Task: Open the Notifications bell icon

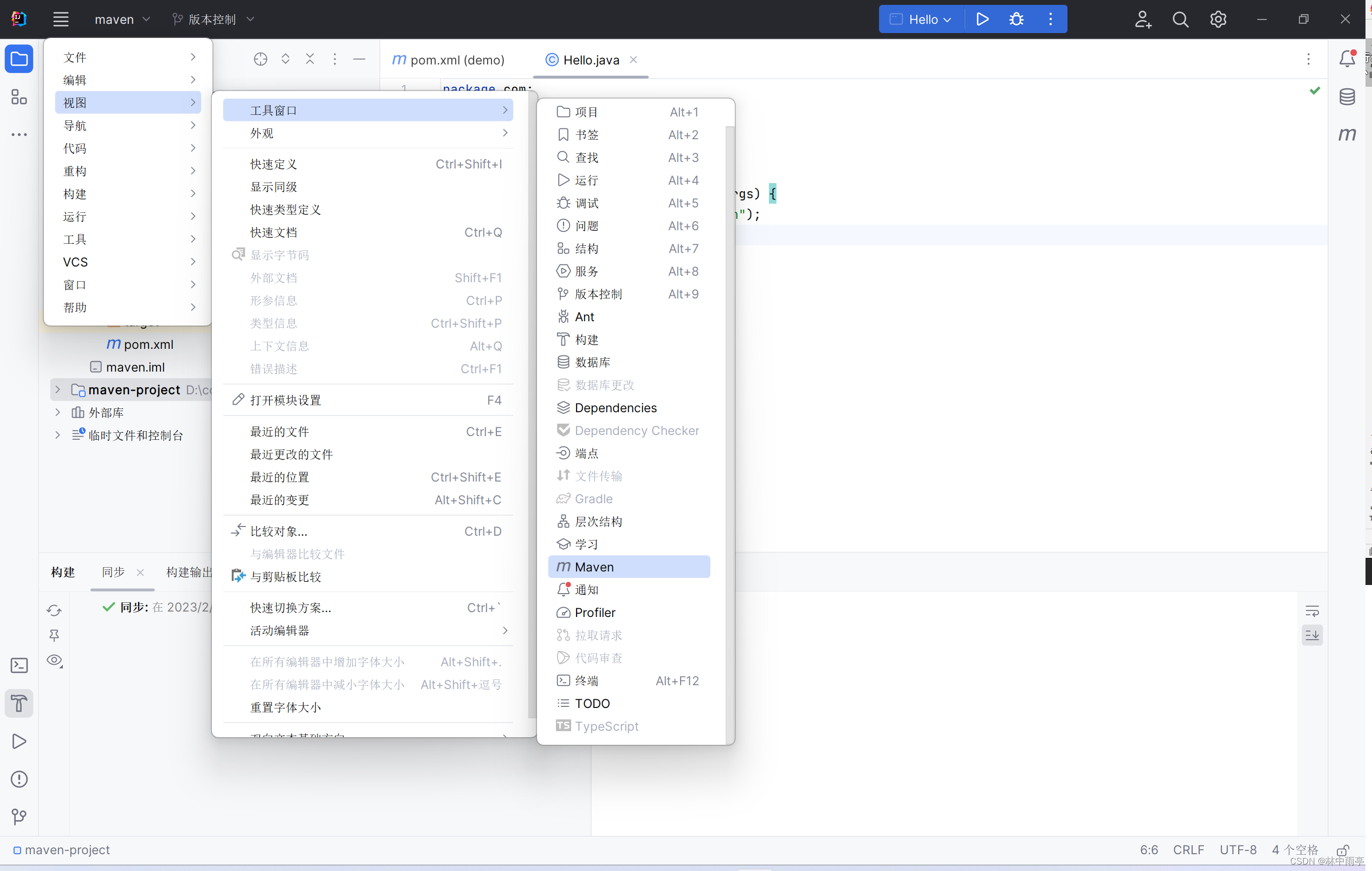Action: (1348, 58)
